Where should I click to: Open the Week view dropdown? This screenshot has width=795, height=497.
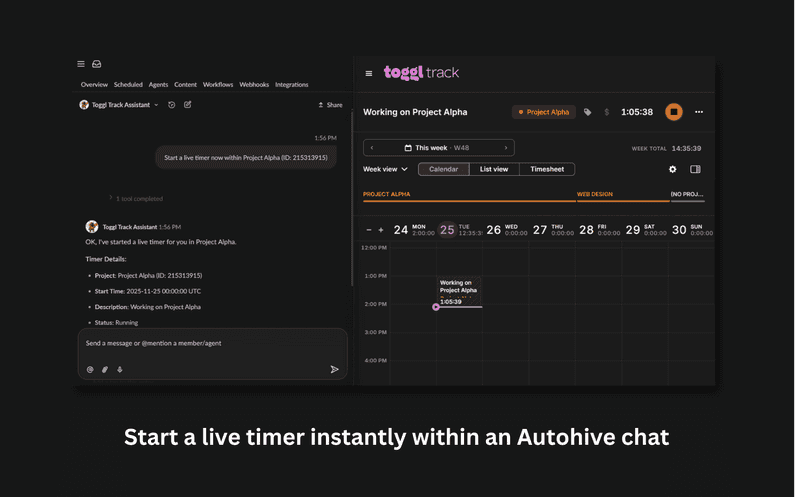[385, 169]
